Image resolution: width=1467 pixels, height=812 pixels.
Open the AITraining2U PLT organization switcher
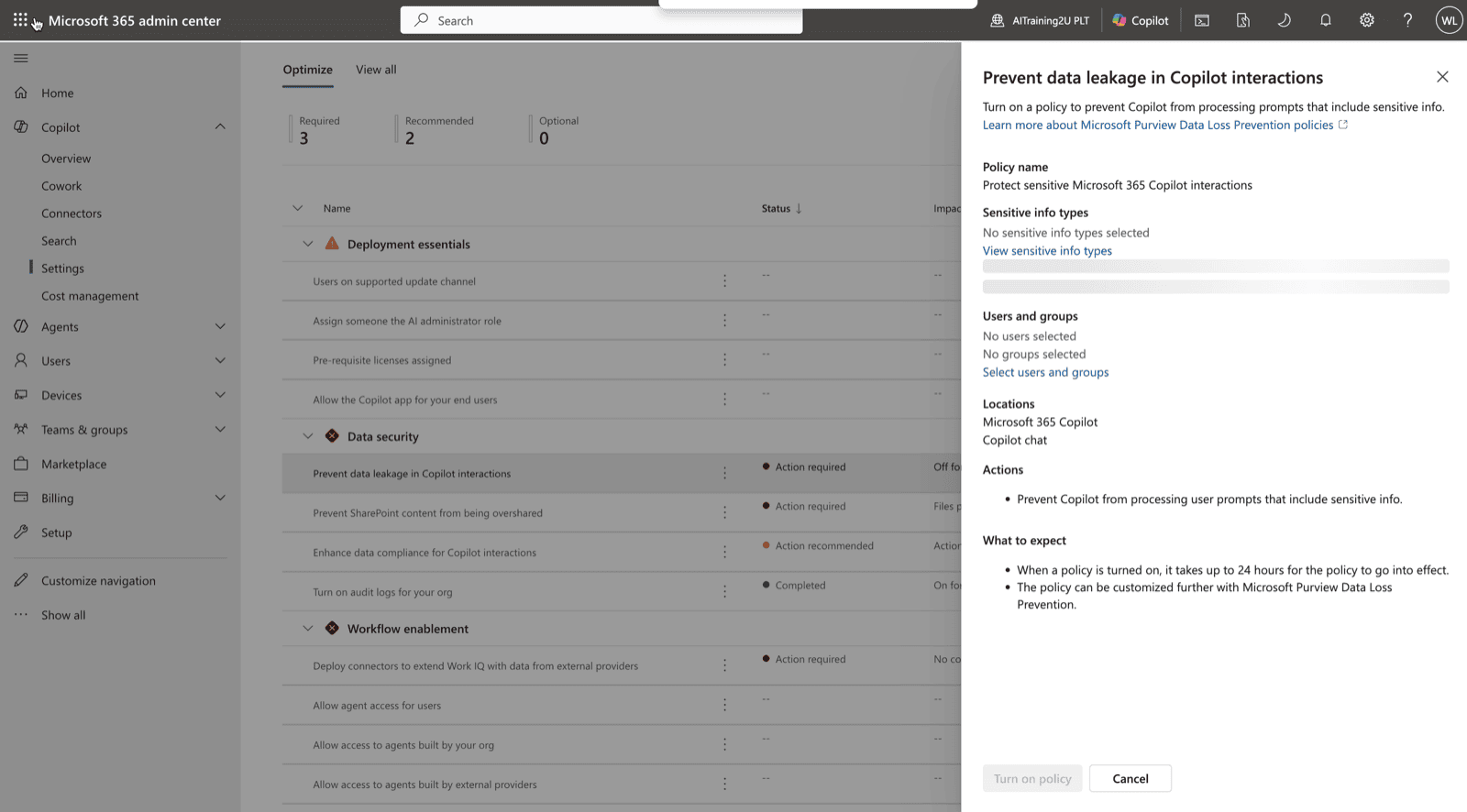pos(1040,20)
